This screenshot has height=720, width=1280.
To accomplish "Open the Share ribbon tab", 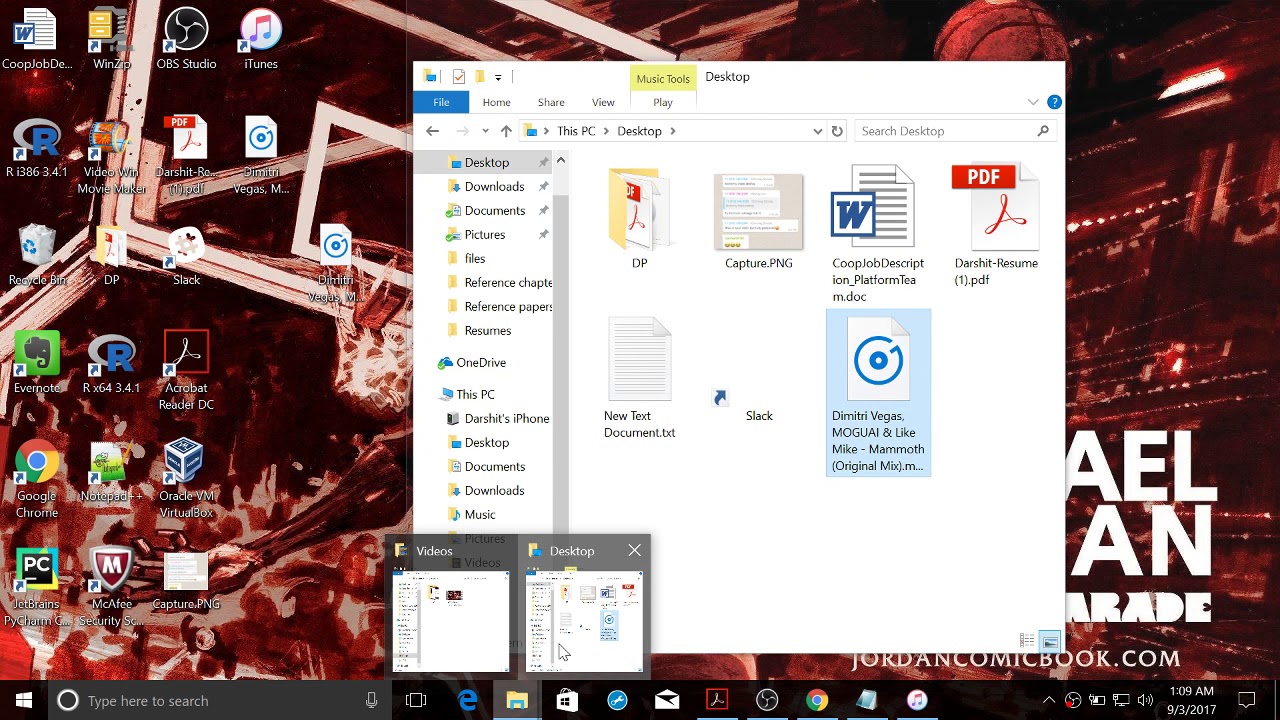I will [551, 102].
